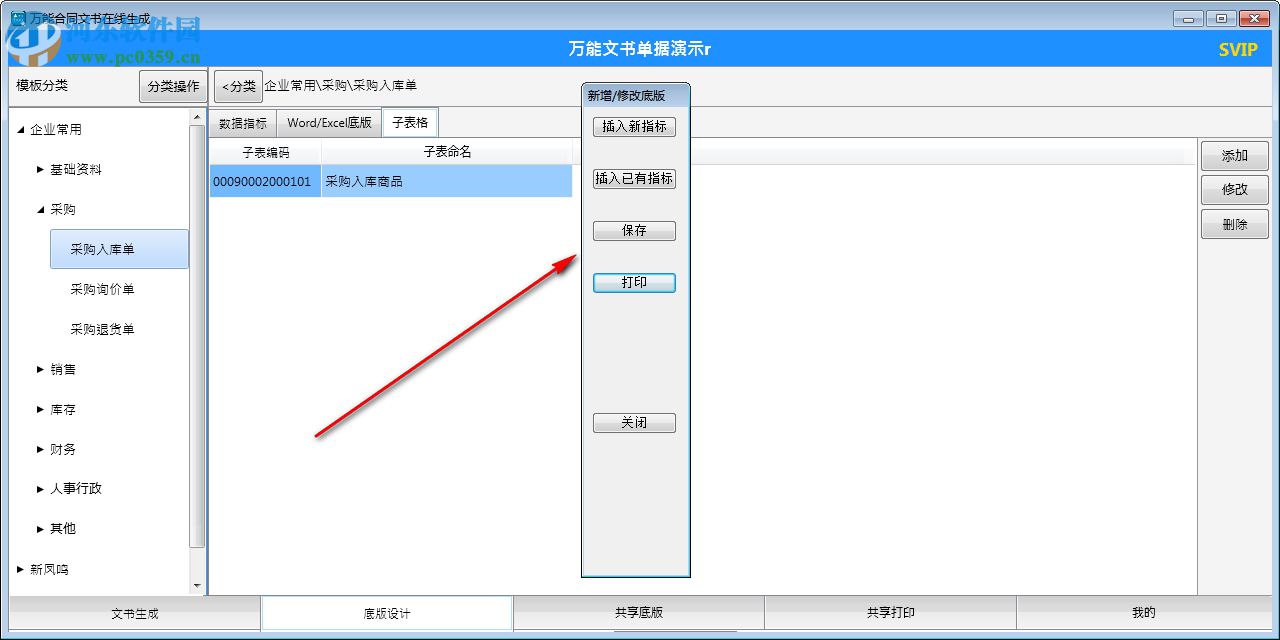
Task: Click the <分类 button near the path
Action: [x=237, y=86]
